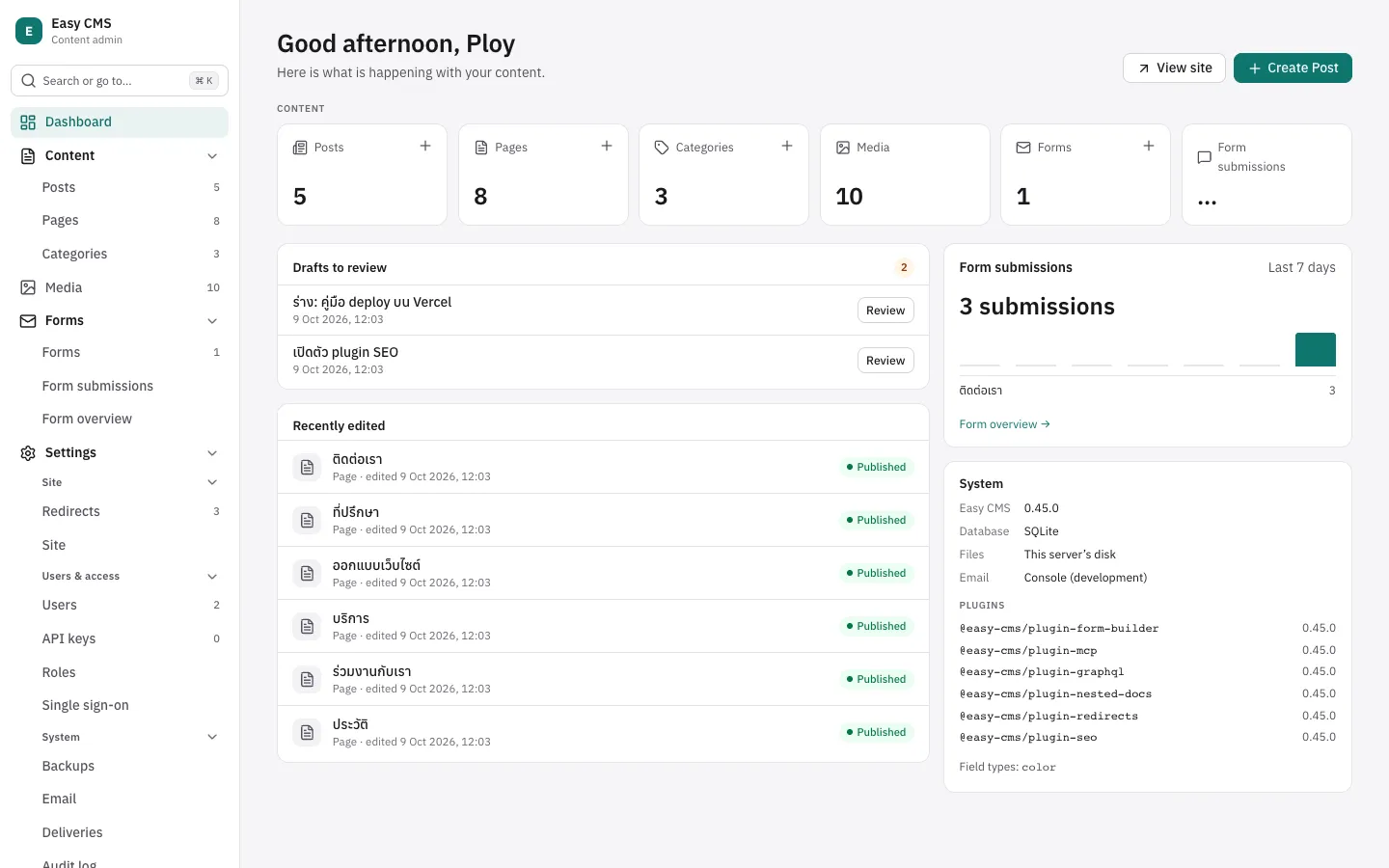Click the @easy-cms/plugin-seo entry
Screen dimensions: 1389x868
(1147, 738)
